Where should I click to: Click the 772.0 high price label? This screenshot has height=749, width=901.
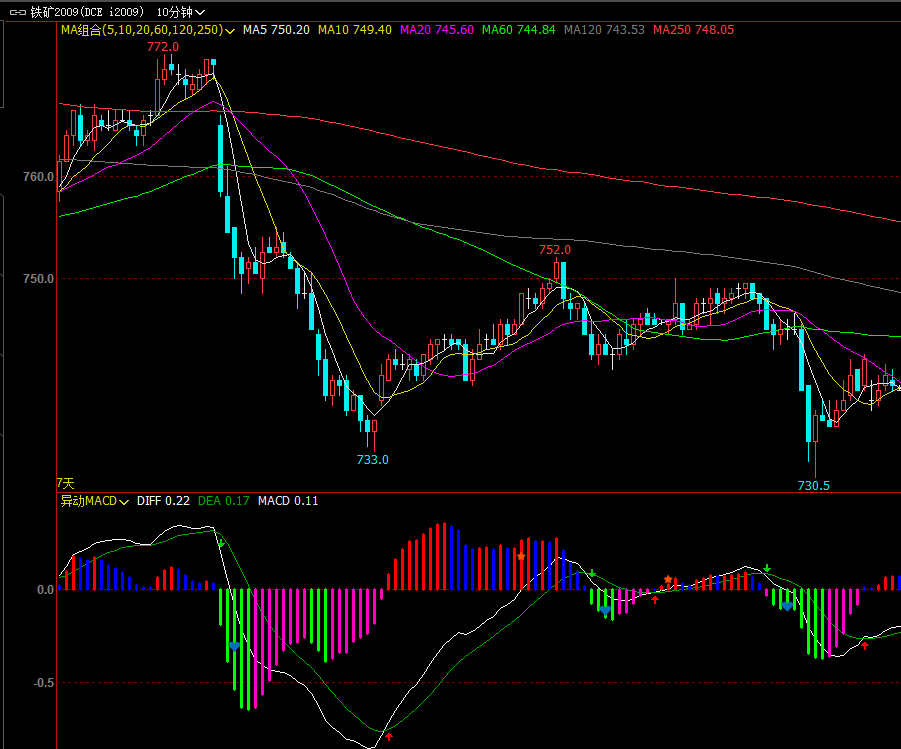coord(163,47)
